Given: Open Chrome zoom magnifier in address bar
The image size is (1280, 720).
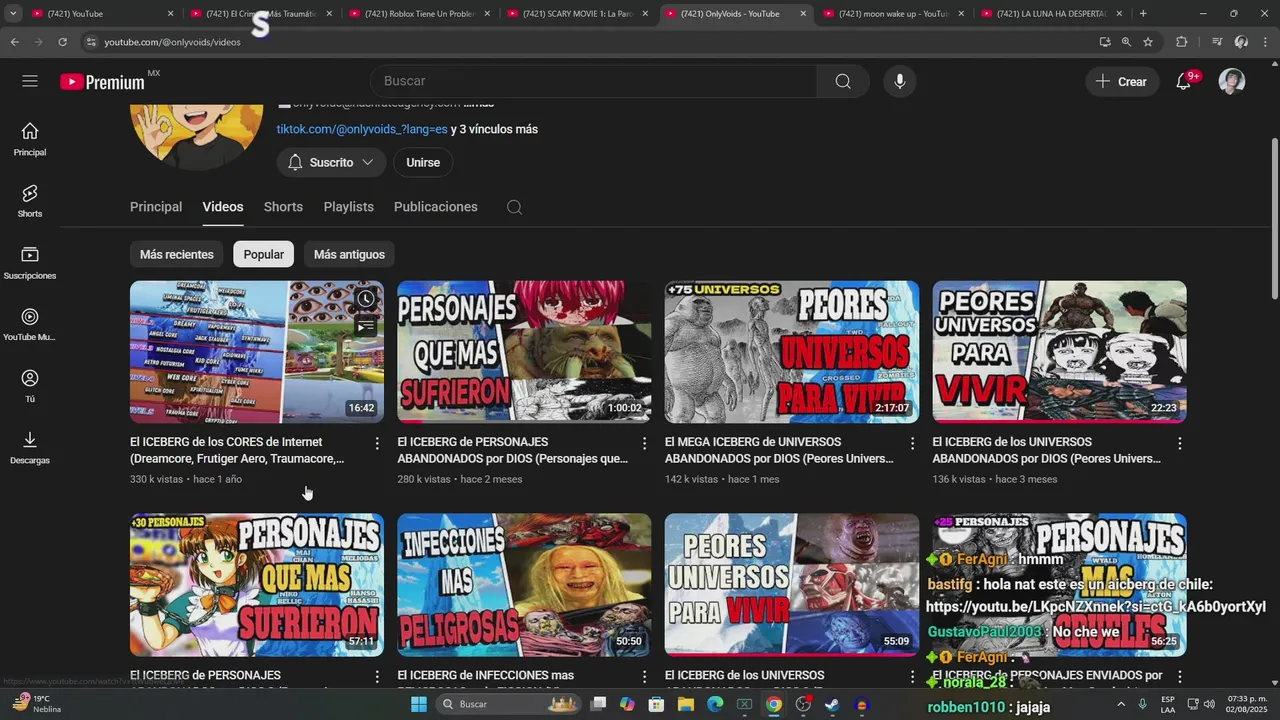Looking at the screenshot, I should point(1126,42).
